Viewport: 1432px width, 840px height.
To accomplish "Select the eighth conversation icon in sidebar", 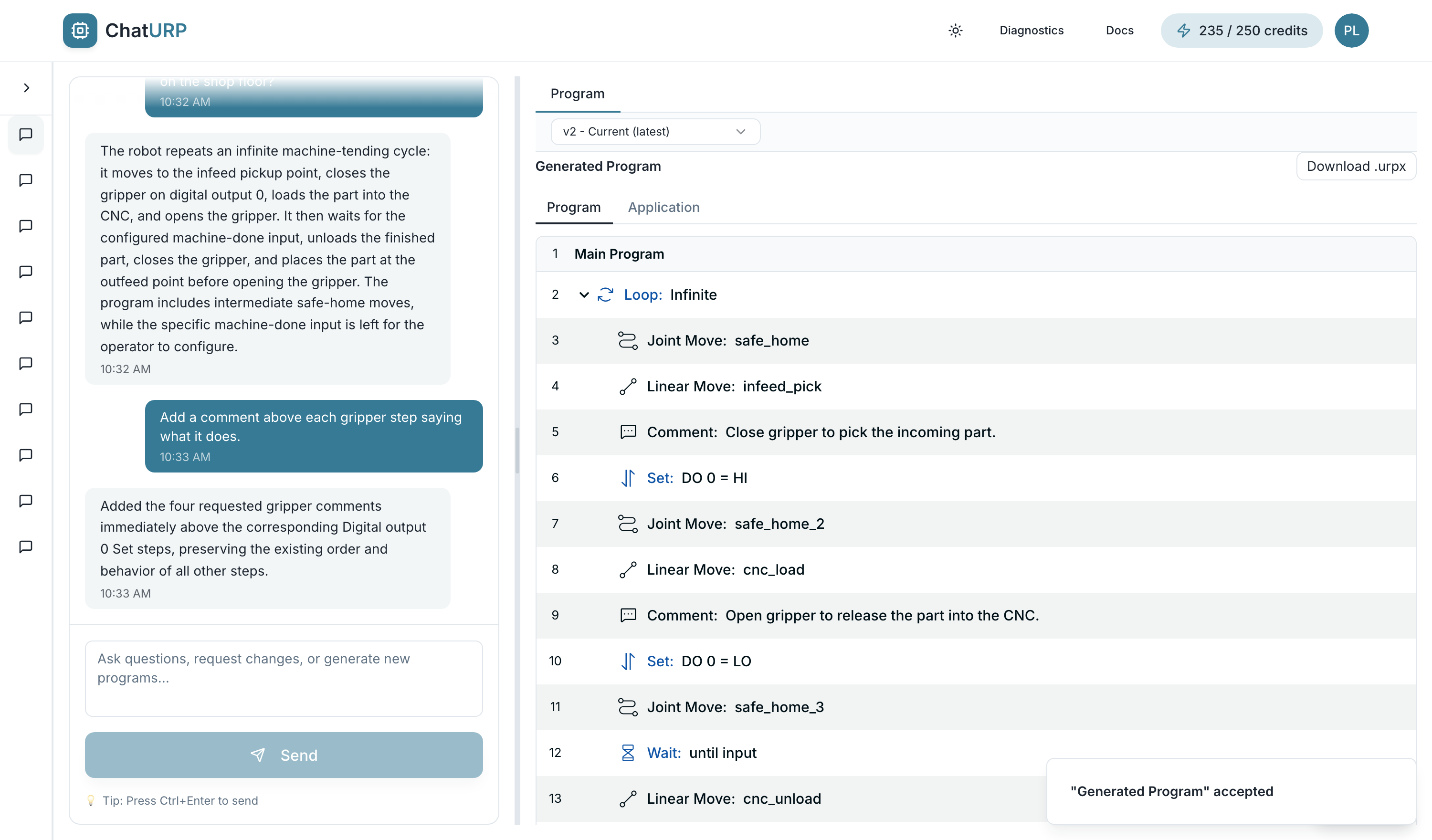I will (x=26, y=455).
